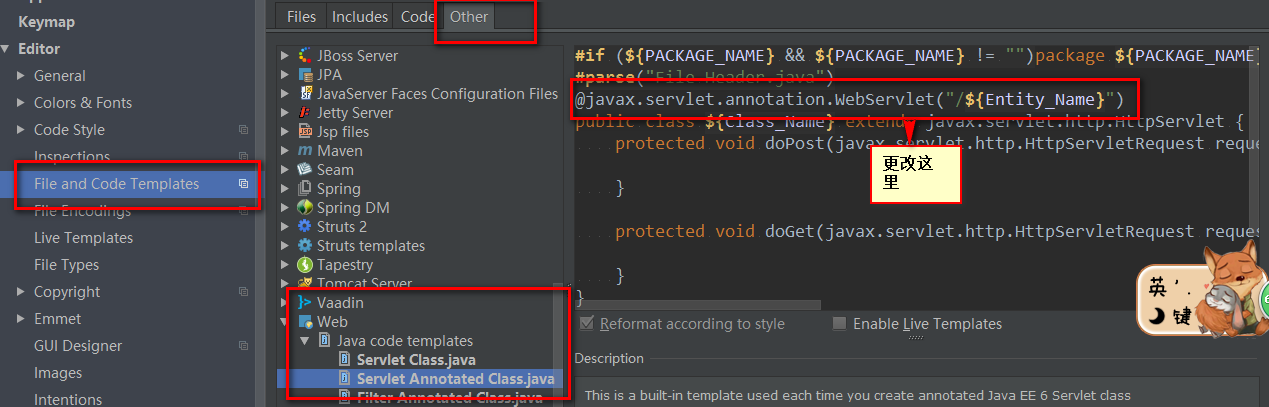Viewport: 1269px width, 407px height.
Task: Expand the Copyright settings node
Action: point(21,292)
